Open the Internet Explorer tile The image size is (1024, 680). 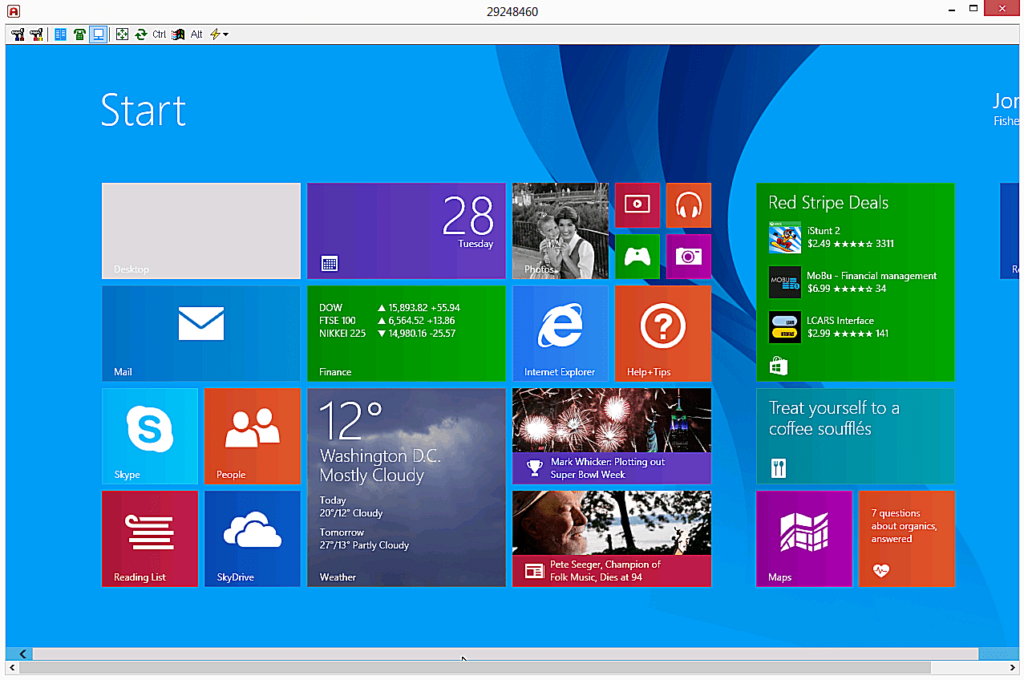coord(560,333)
